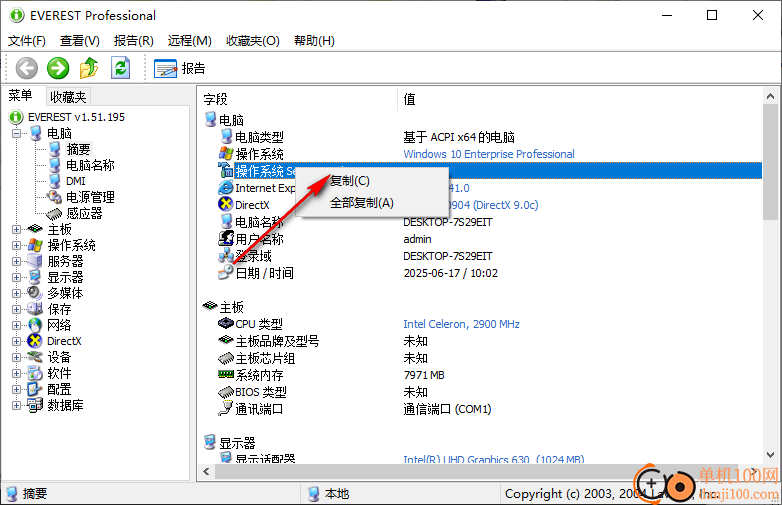This screenshot has height=505, width=782.
Task: Collapse the 电脑 tree node
Action: click(16, 133)
